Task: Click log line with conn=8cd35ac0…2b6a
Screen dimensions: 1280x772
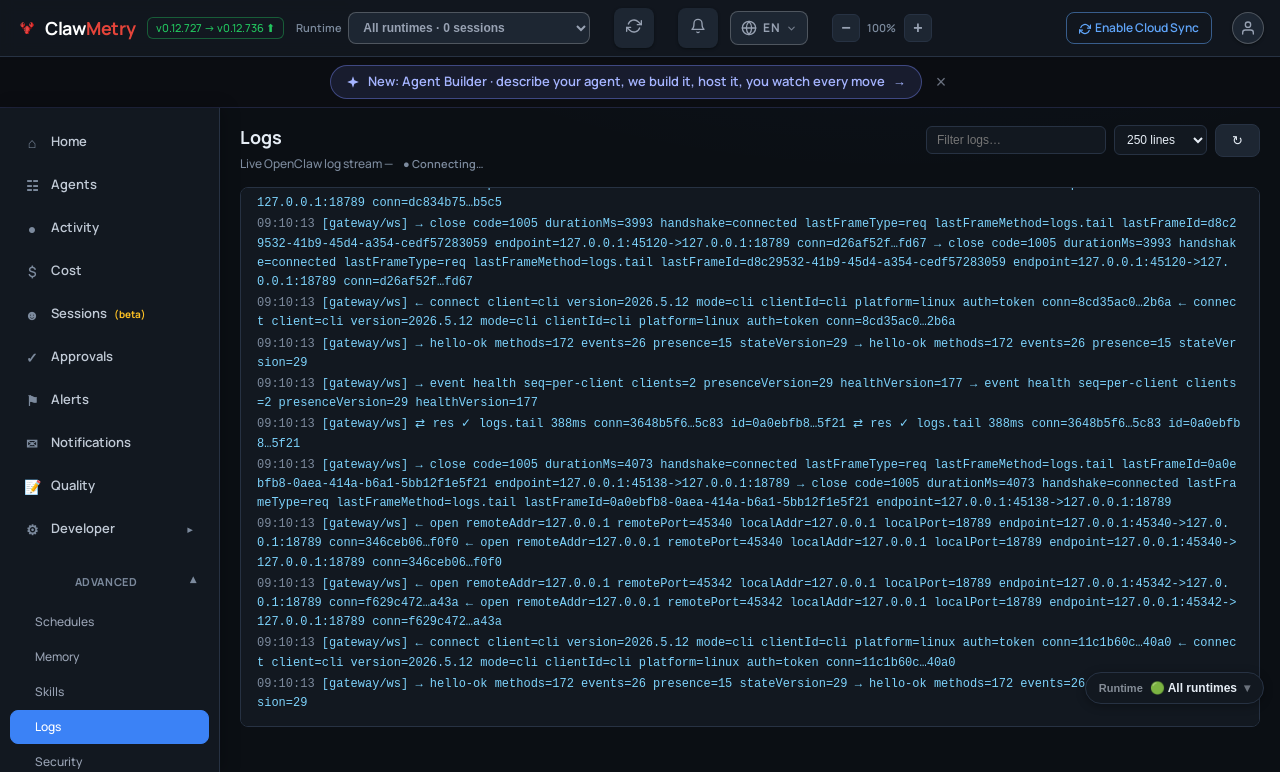Action: pyautogui.click(x=748, y=312)
